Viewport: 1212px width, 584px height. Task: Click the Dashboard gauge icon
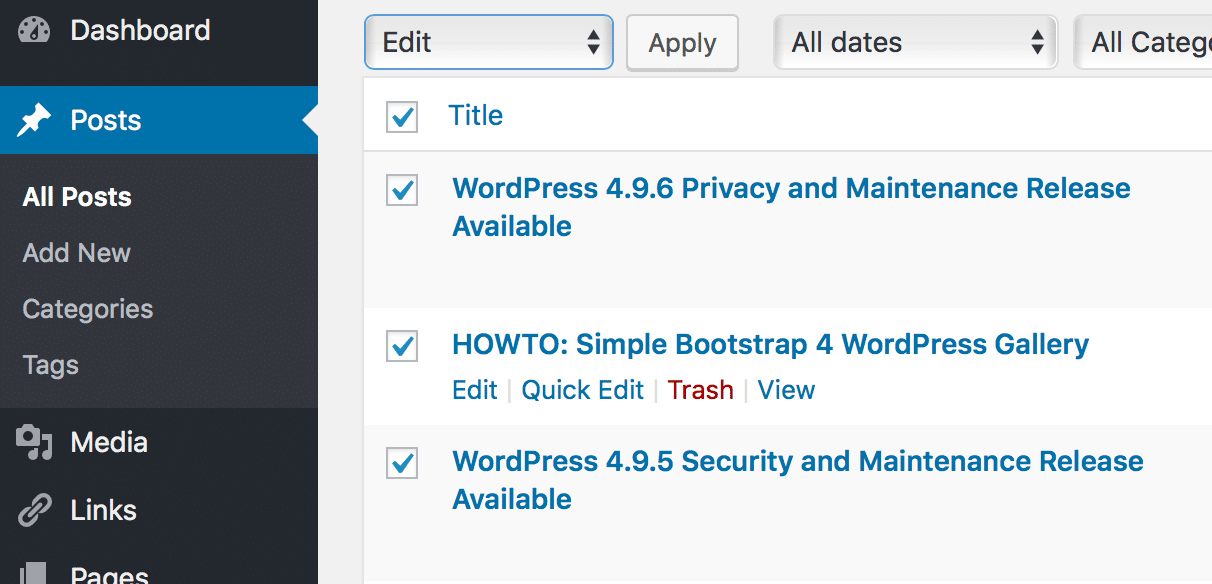point(34,30)
